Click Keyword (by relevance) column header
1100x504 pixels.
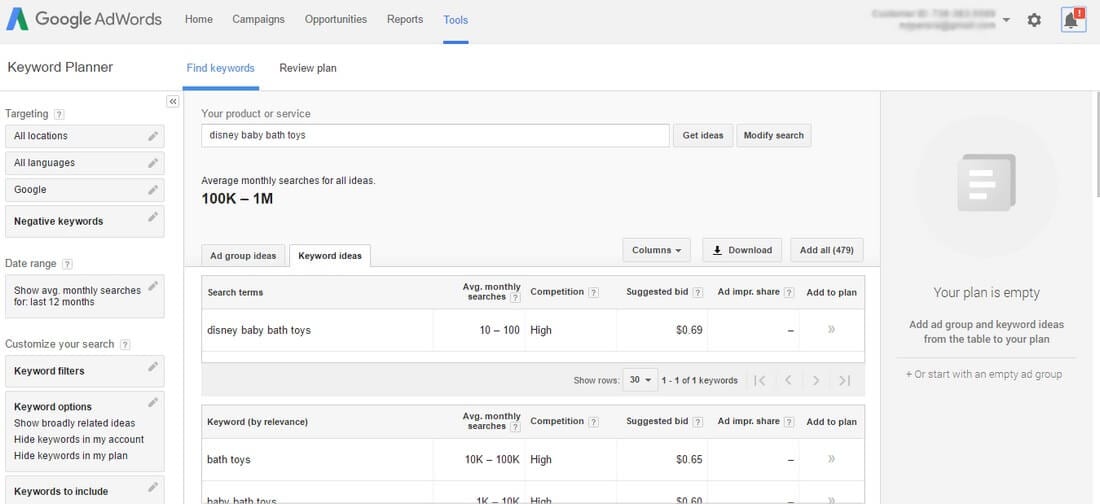pyautogui.click(x=257, y=422)
